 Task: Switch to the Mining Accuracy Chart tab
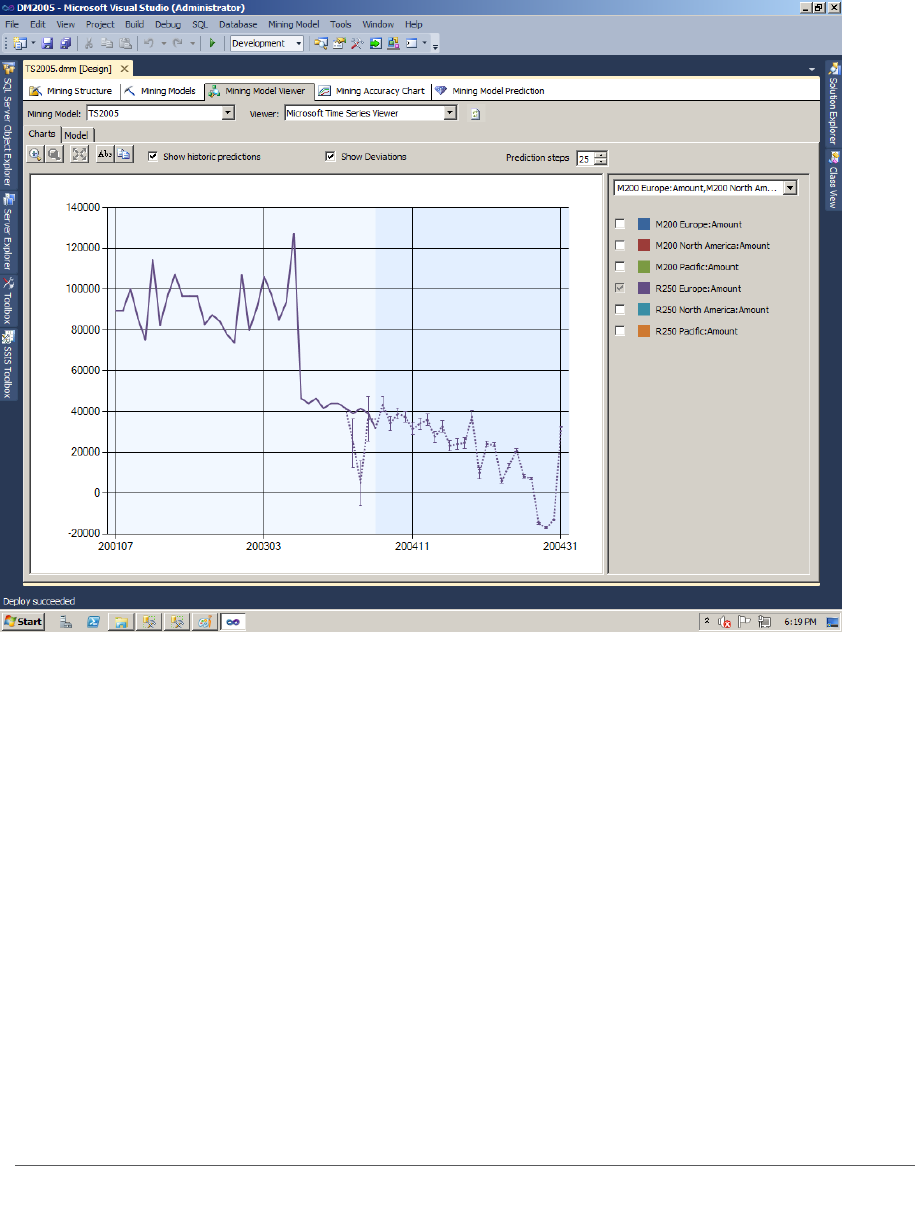coord(372,91)
